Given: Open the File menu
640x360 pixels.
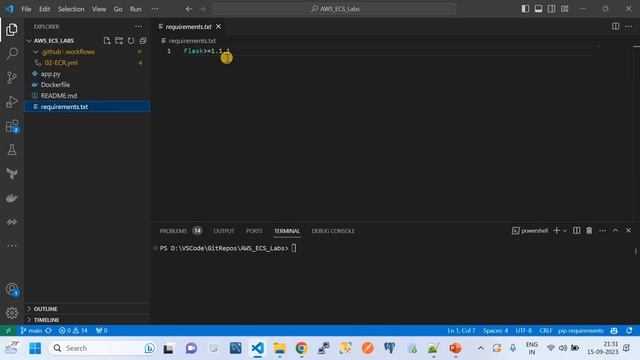Looking at the screenshot, I should click(26, 9).
